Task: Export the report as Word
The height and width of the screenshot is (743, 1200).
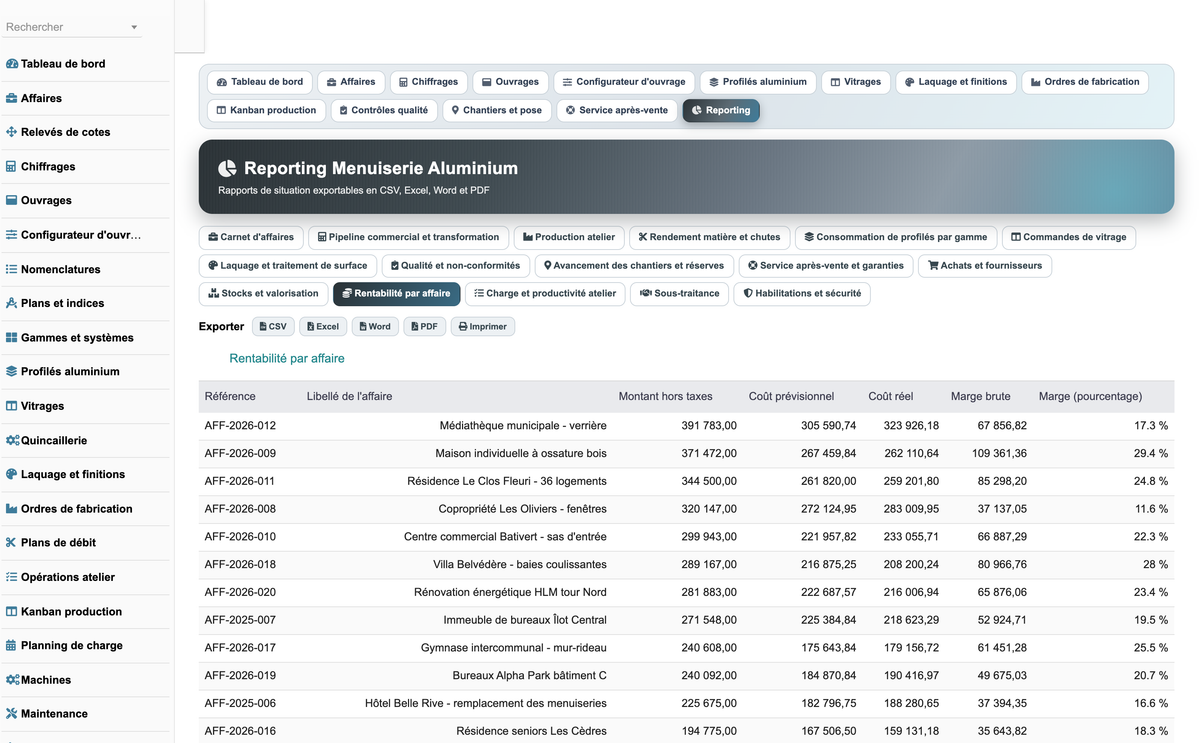Action: 374,326
